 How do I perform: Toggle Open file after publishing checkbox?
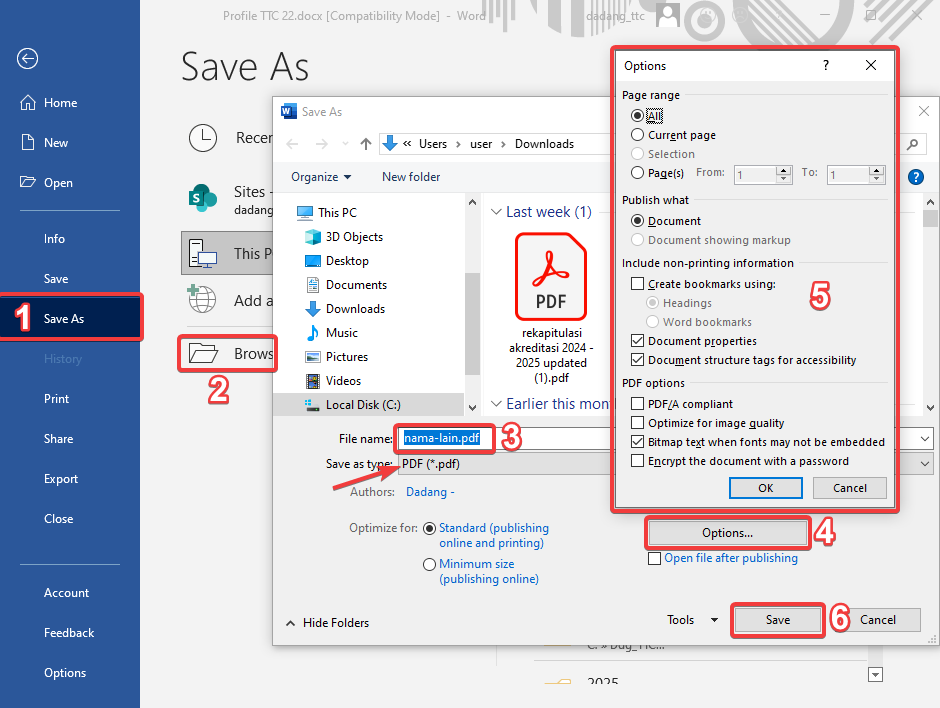(x=655, y=559)
